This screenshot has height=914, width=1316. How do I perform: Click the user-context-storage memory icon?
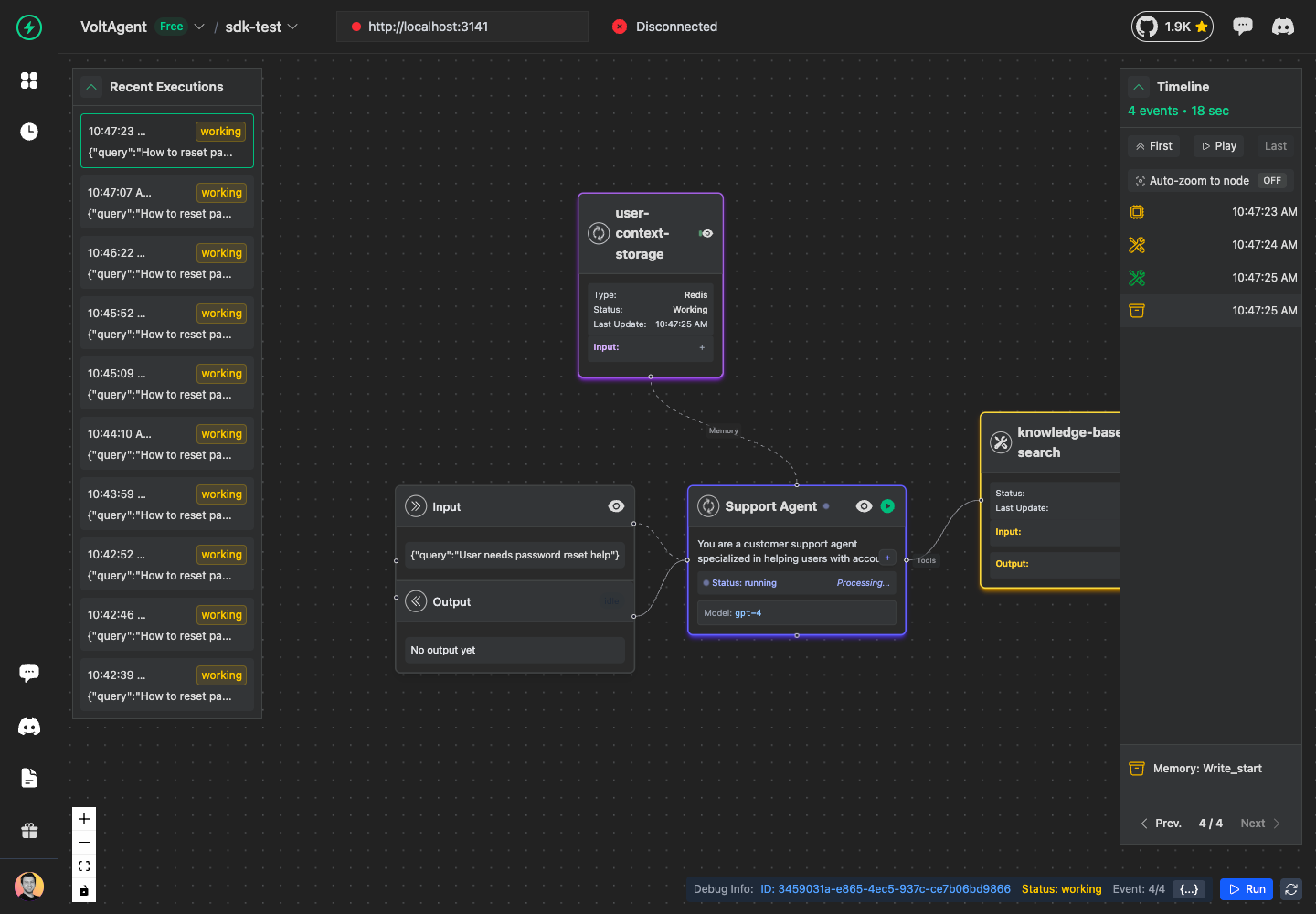(599, 234)
